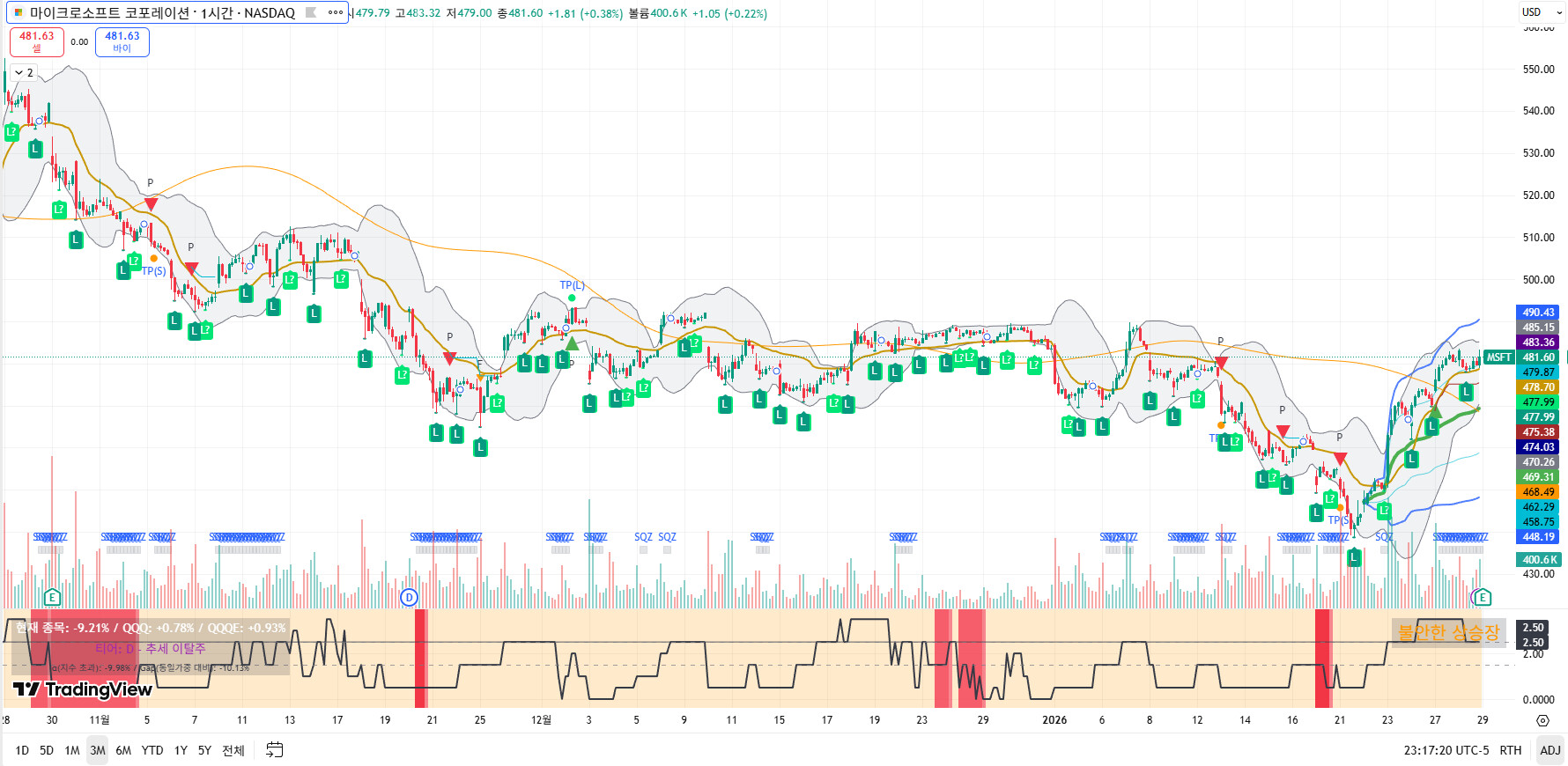1568x766 pixels.
Task: Click the earnings E marker near date 29
Action: 1482,598
